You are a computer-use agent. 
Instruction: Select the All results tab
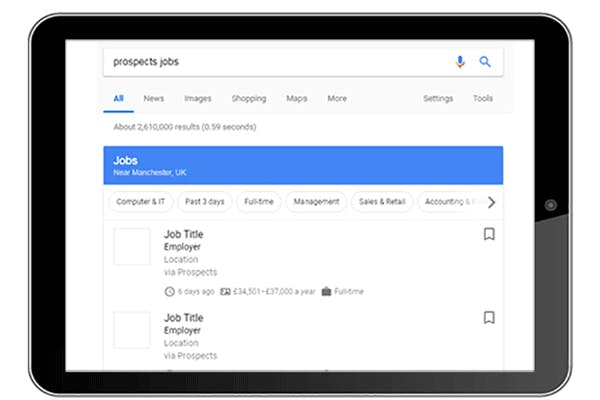(x=118, y=99)
